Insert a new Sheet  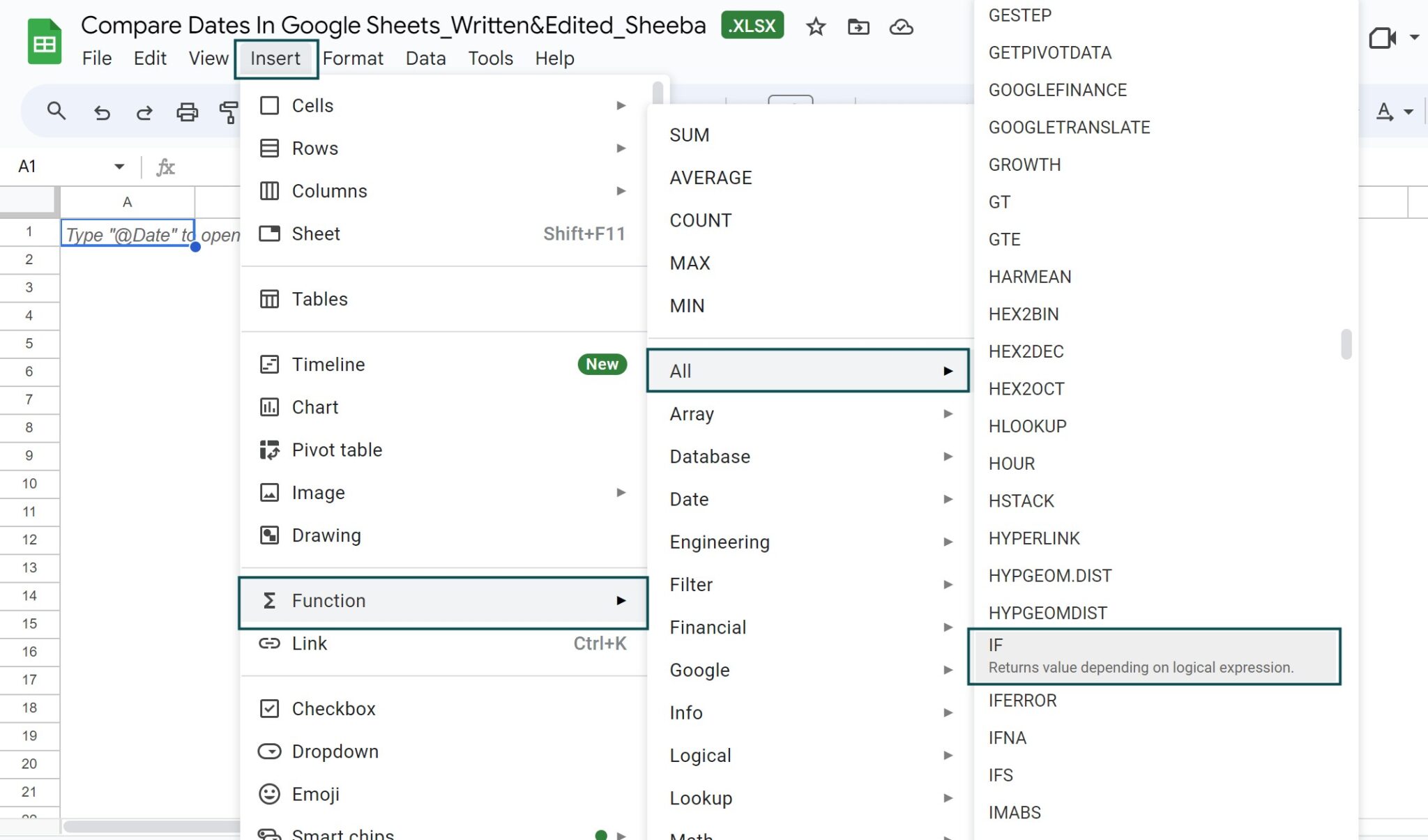point(443,234)
